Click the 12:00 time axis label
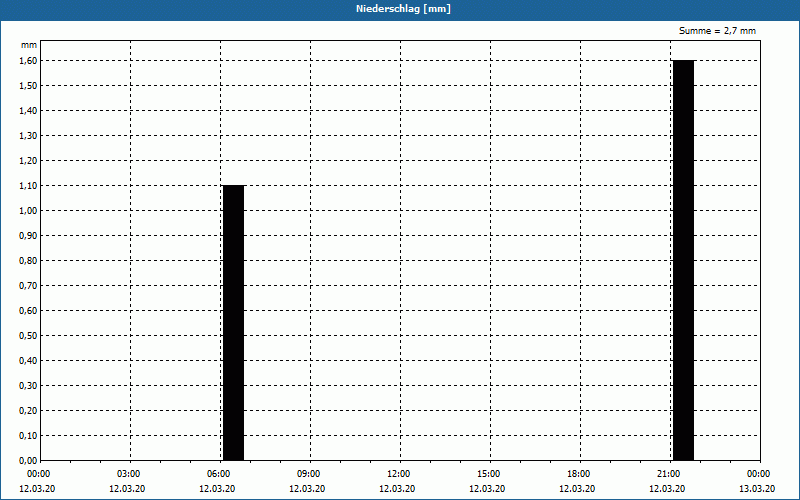The image size is (800, 500). tap(398, 474)
